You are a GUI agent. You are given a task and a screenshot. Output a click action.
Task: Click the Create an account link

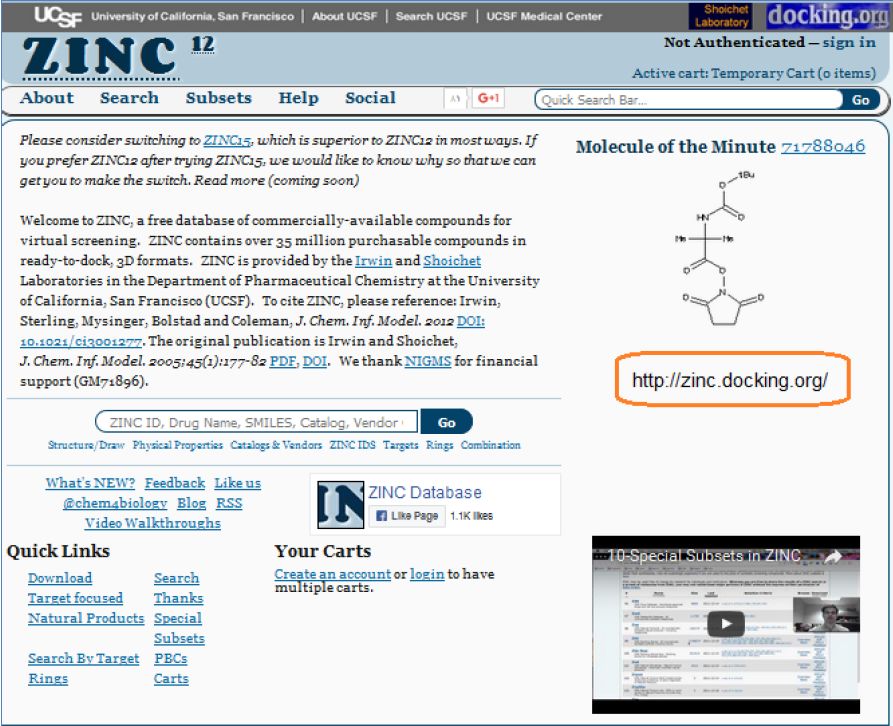(333, 574)
